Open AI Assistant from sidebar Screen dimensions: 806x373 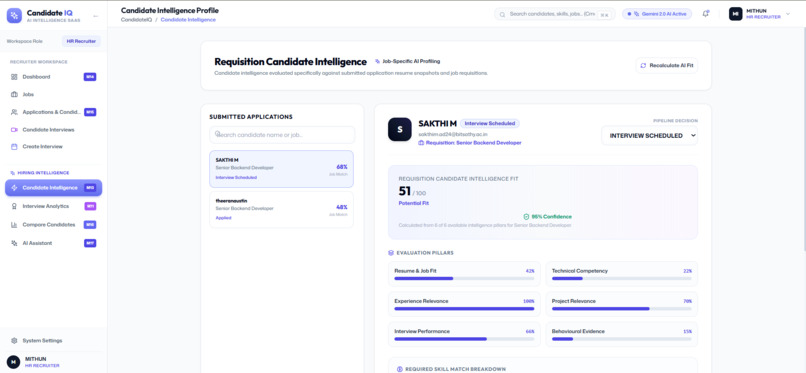[x=53, y=243]
